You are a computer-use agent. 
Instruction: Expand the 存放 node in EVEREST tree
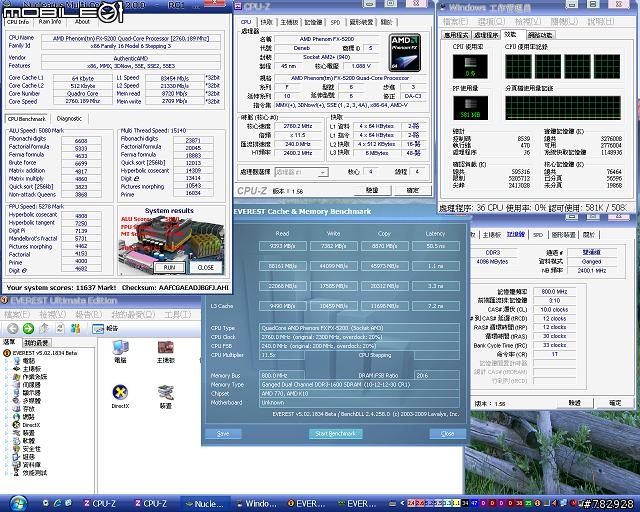[x=7, y=409]
